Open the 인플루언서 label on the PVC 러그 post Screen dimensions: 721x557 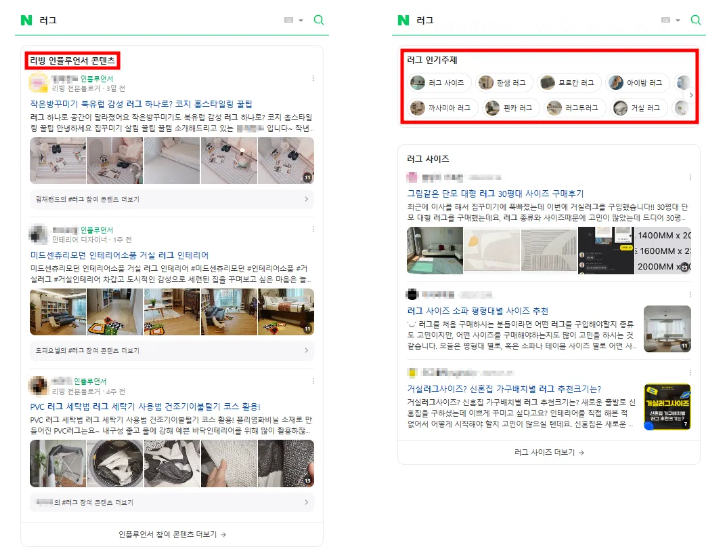[90, 381]
